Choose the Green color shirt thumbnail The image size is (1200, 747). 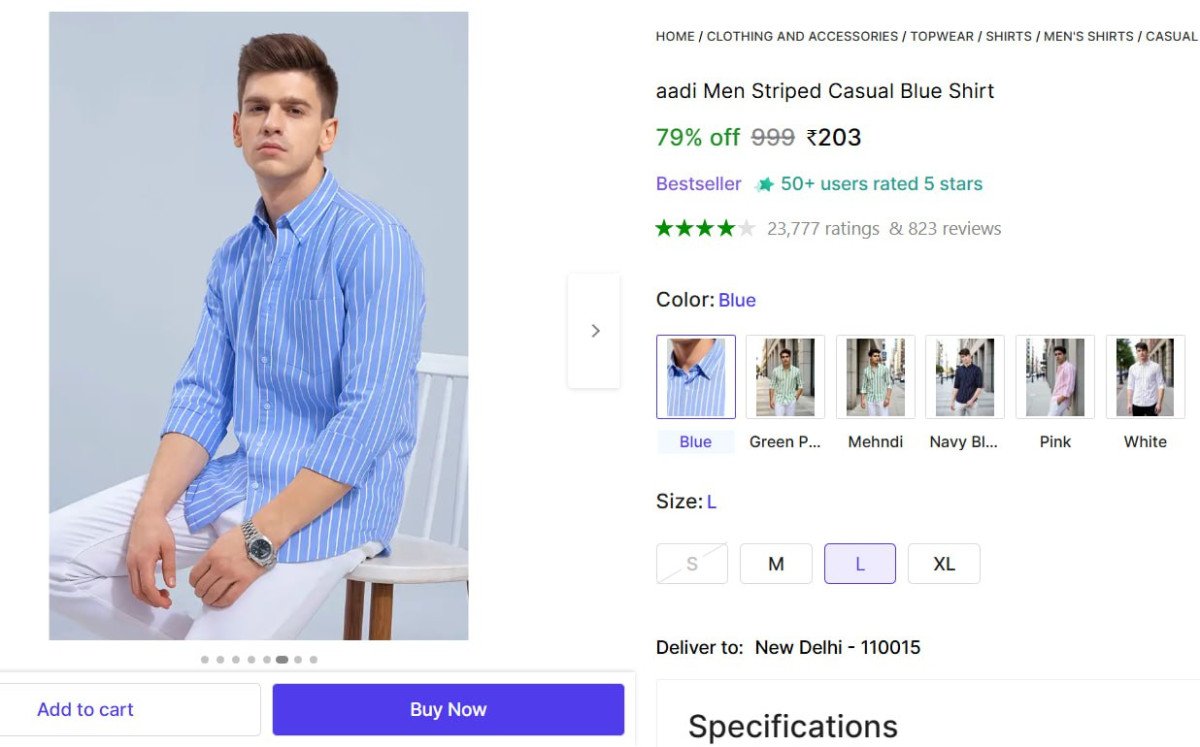(785, 377)
